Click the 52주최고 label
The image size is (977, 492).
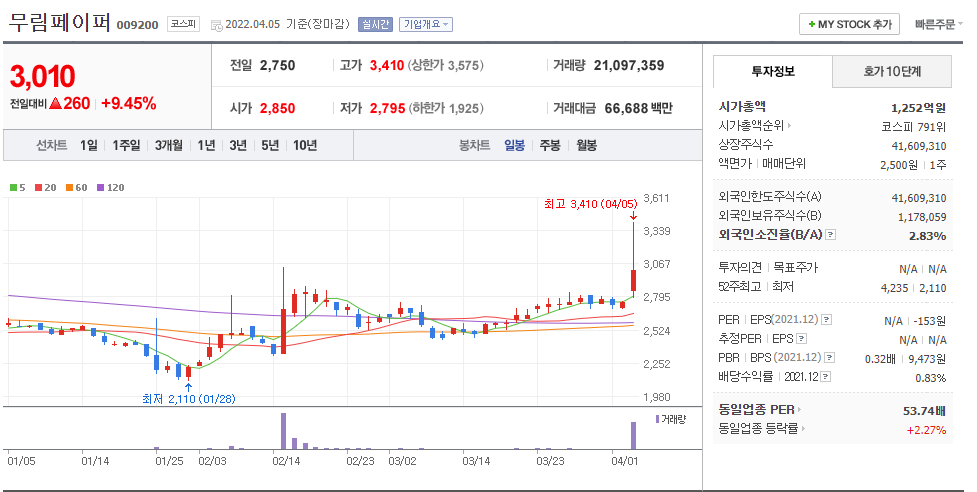[x=740, y=286]
